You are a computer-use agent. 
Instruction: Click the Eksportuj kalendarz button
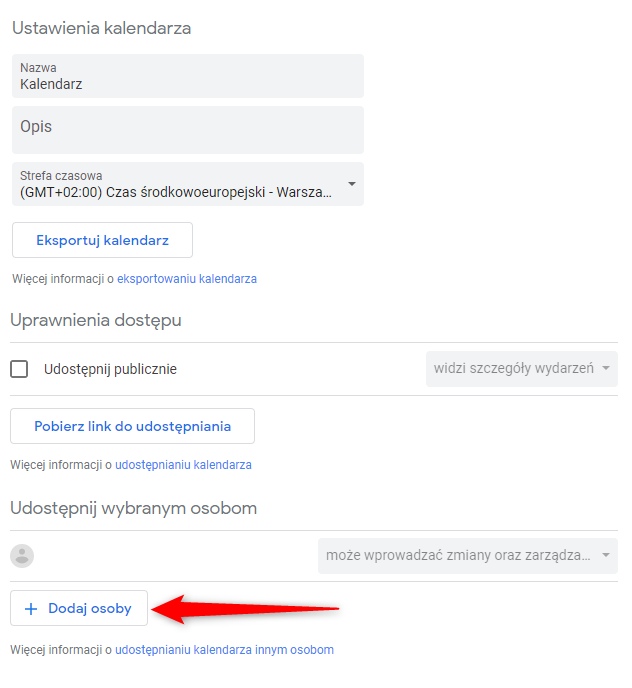[102, 240]
